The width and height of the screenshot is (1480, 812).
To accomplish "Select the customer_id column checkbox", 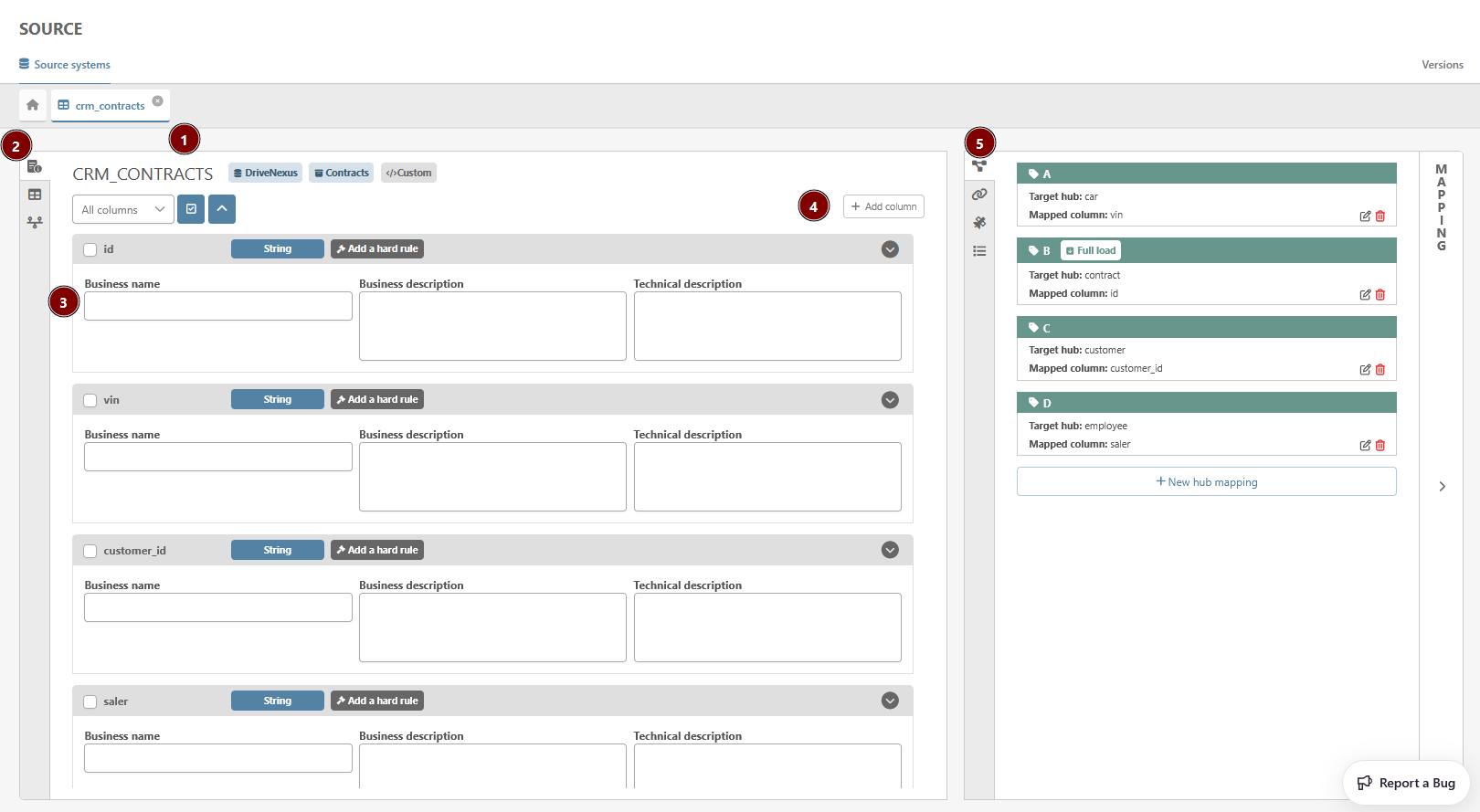I will click(x=90, y=551).
